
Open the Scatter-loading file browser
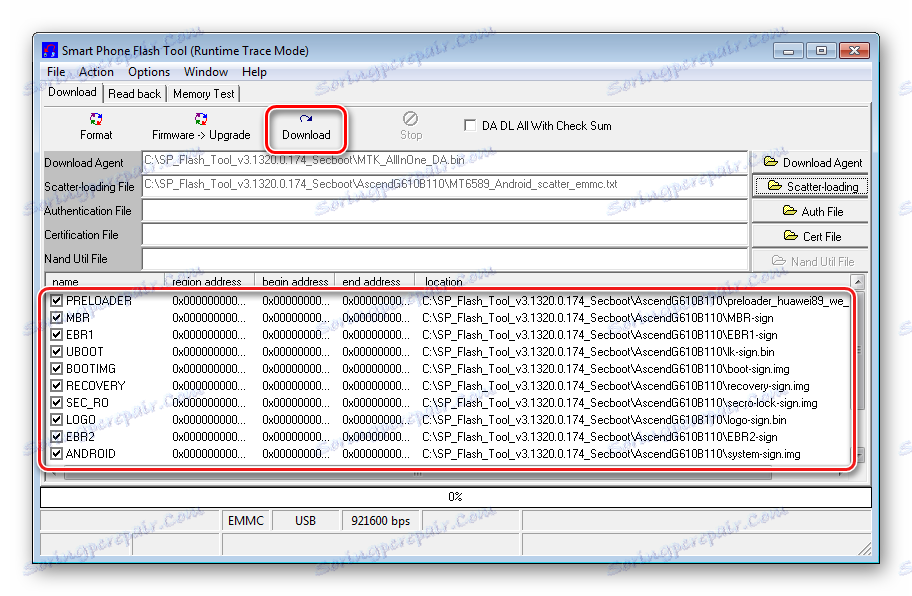[x=810, y=187]
